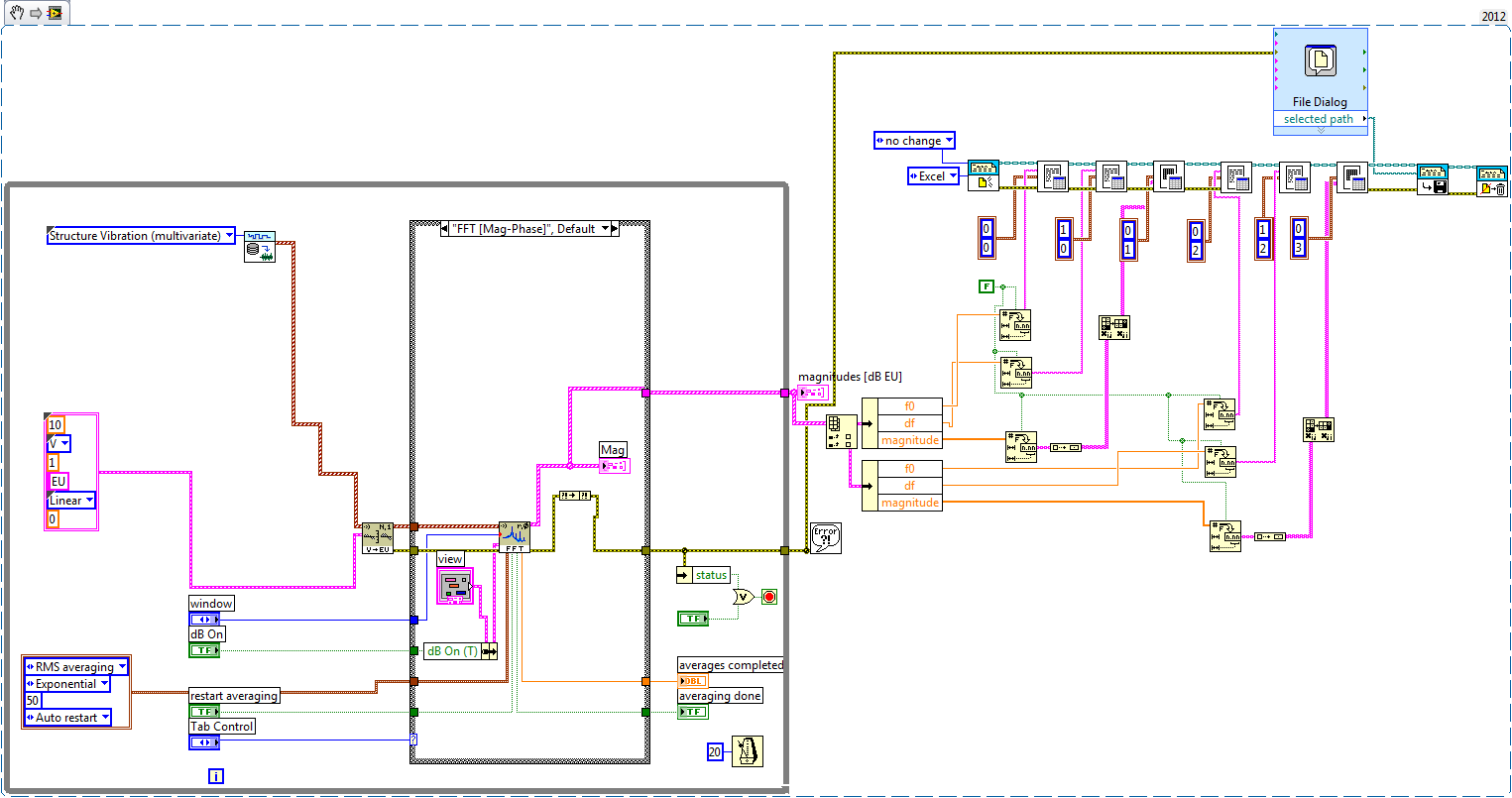This screenshot has height=798, width=1512.
Task: Toggle the restart averaging boolean terminal
Action: [204, 712]
